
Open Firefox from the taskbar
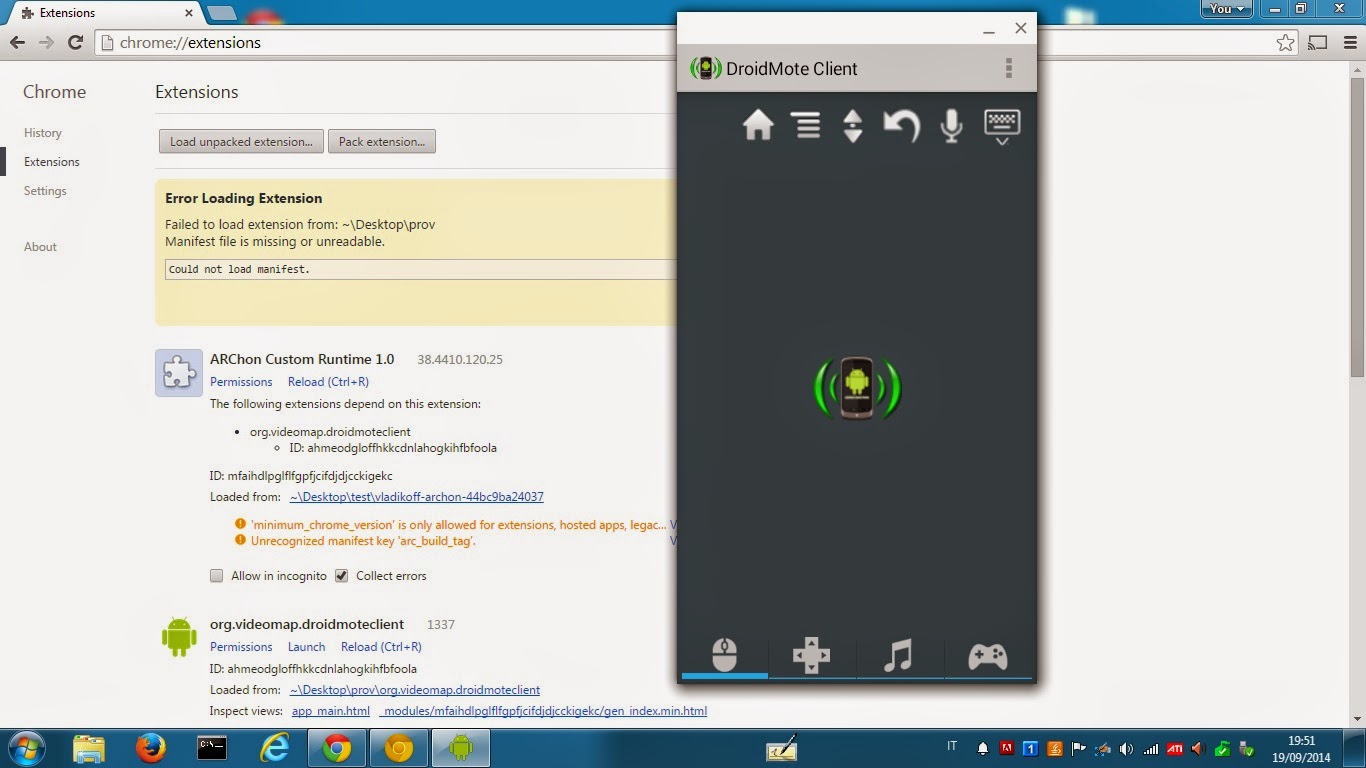(x=150, y=748)
